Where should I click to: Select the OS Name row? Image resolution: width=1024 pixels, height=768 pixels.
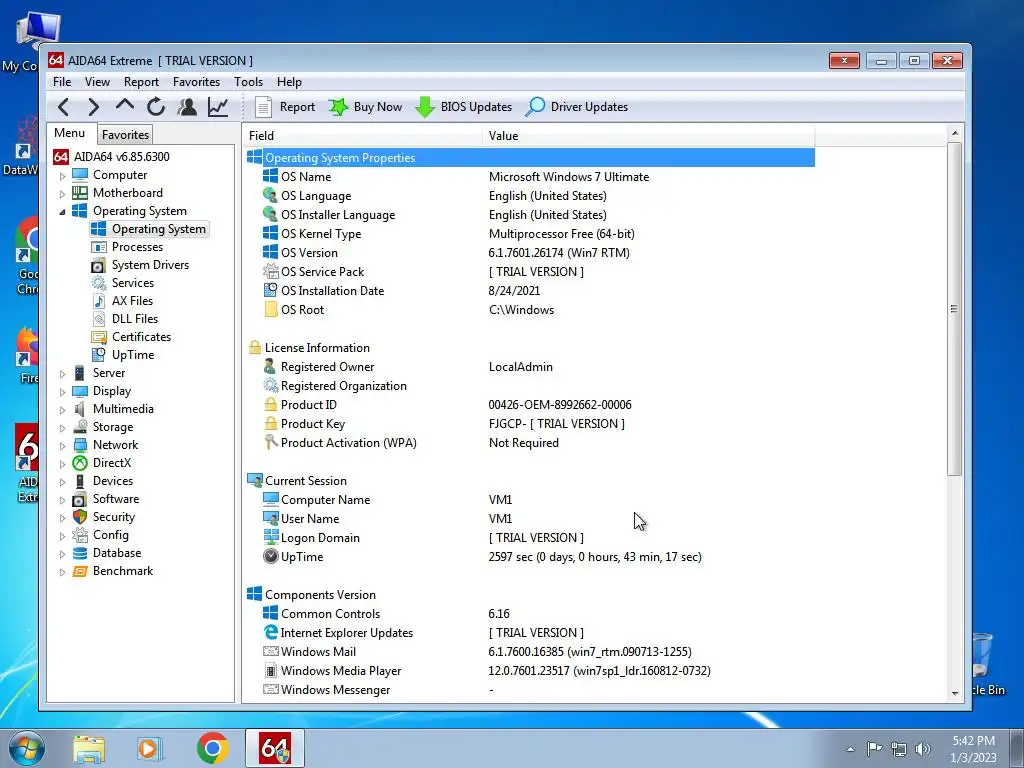(x=530, y=177)
